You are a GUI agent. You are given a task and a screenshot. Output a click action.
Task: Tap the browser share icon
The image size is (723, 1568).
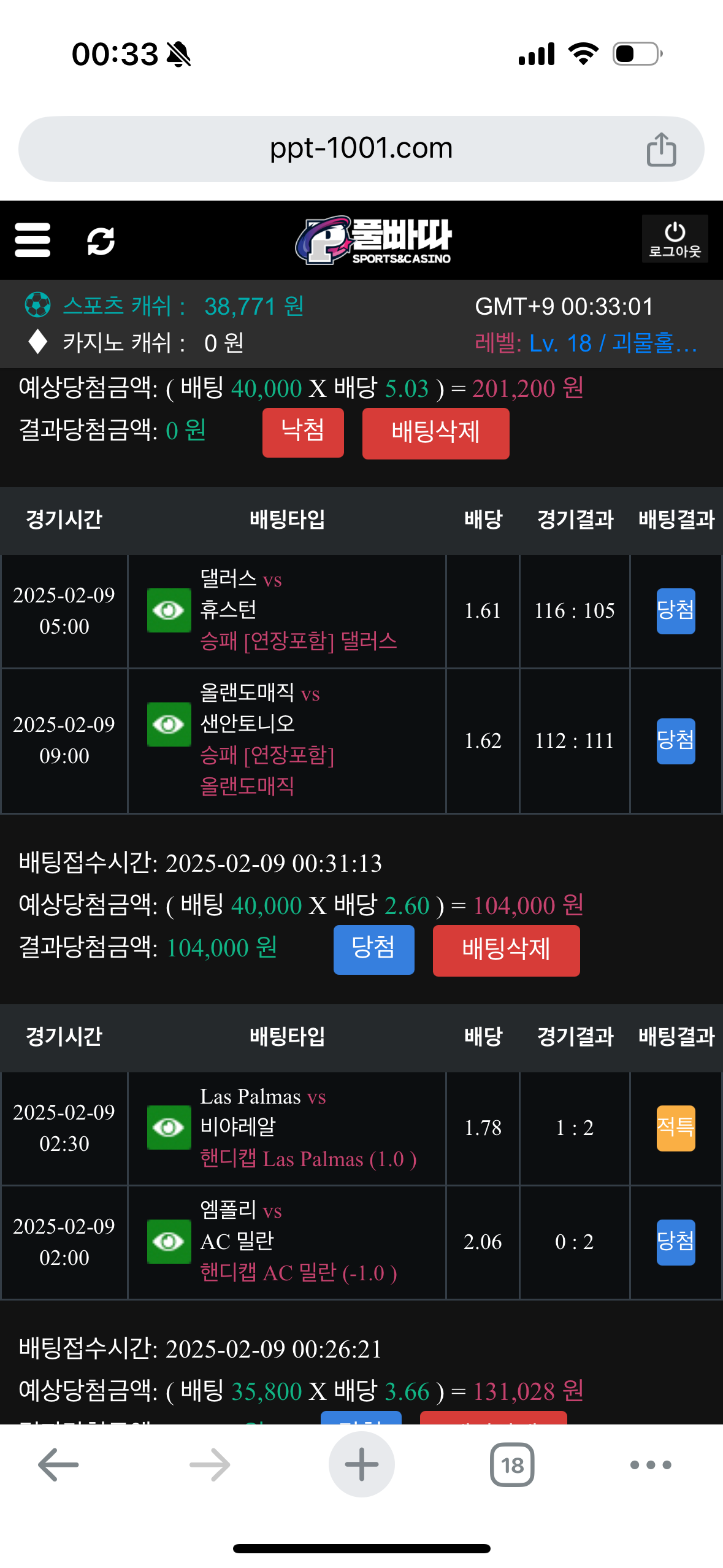tap(661, 149)
